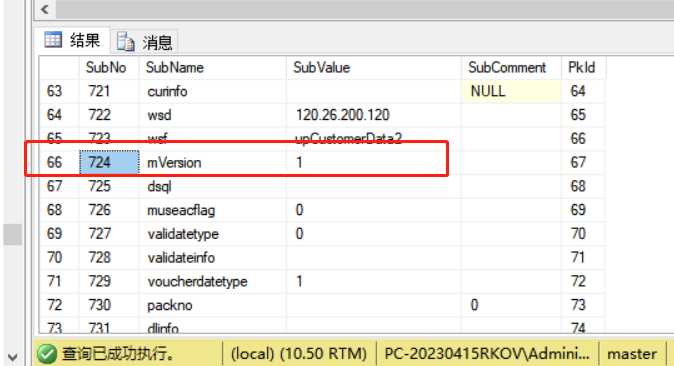This screenshot has width=674, height=366.
Task: Select the NULL SubComment cell
Action: coord(511,91)
